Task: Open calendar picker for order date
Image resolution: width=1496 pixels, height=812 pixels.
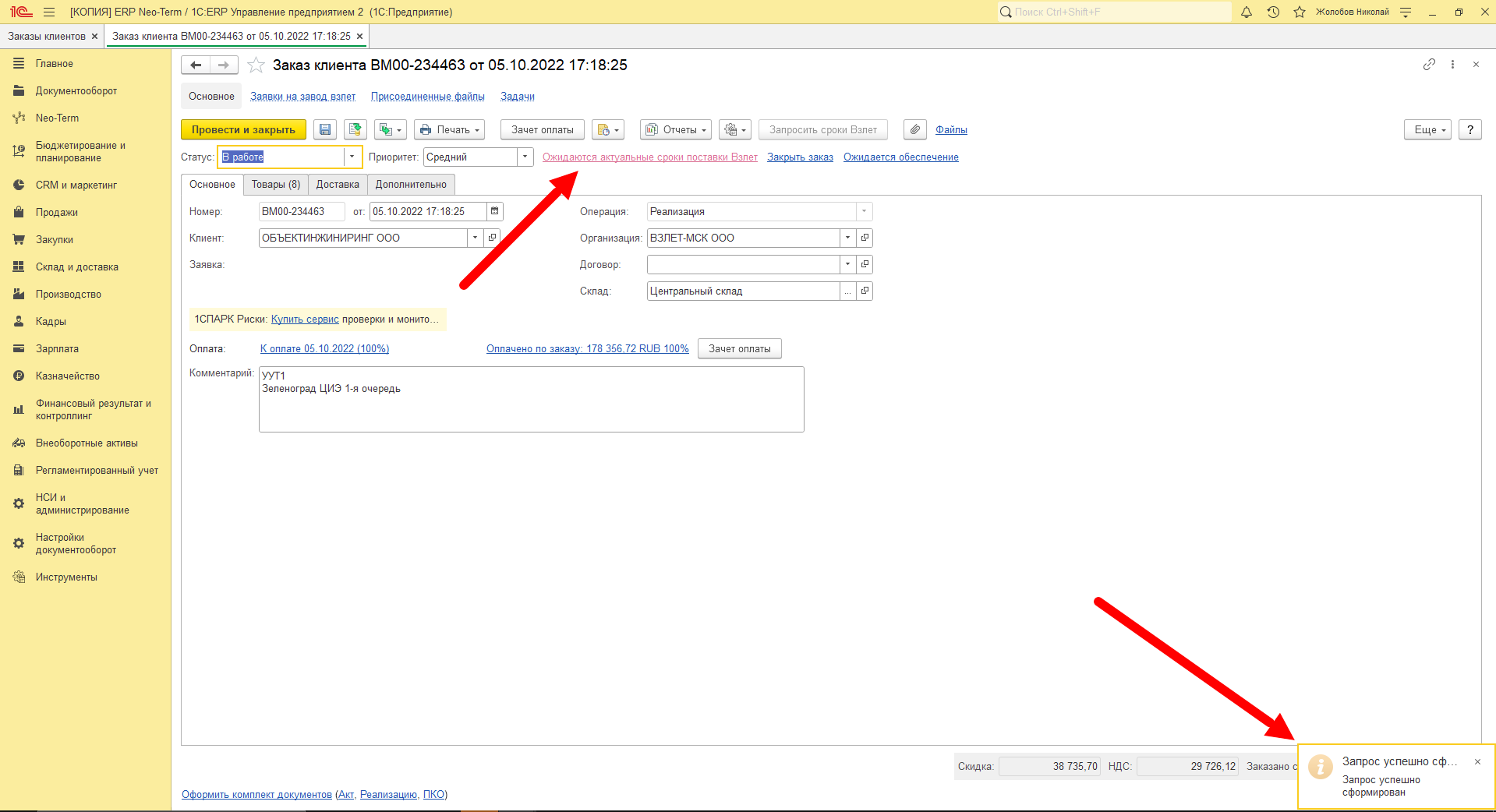Action: 494,211
